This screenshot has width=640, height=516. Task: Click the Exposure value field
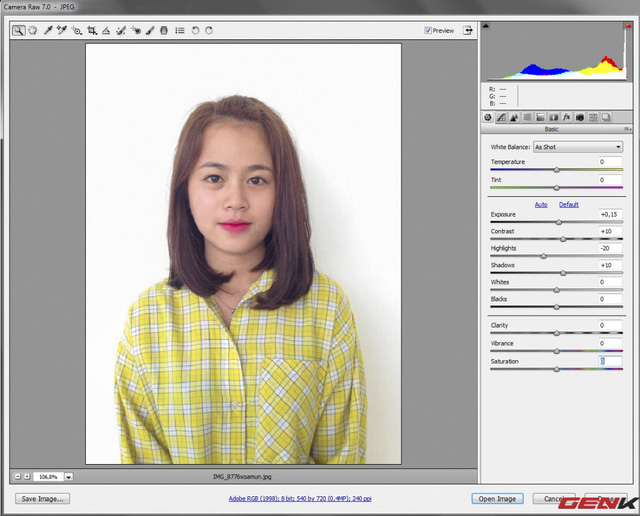[x=610, y=214]
